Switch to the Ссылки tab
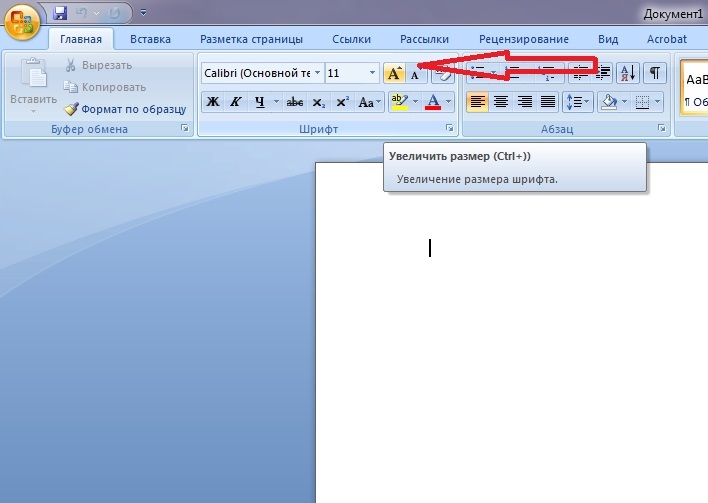 tap(351, 39)
